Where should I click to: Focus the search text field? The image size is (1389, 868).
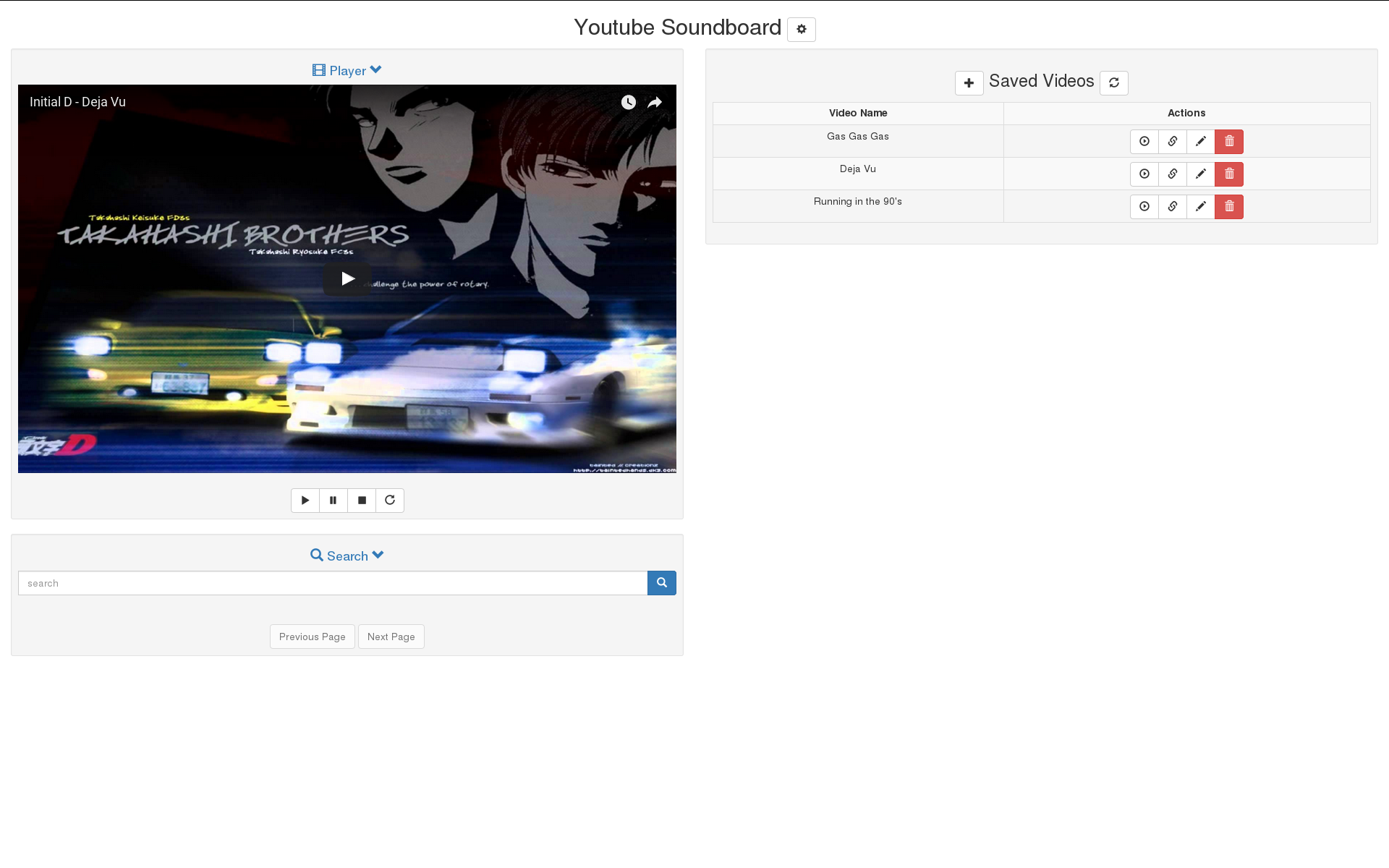tap(333, 584)
